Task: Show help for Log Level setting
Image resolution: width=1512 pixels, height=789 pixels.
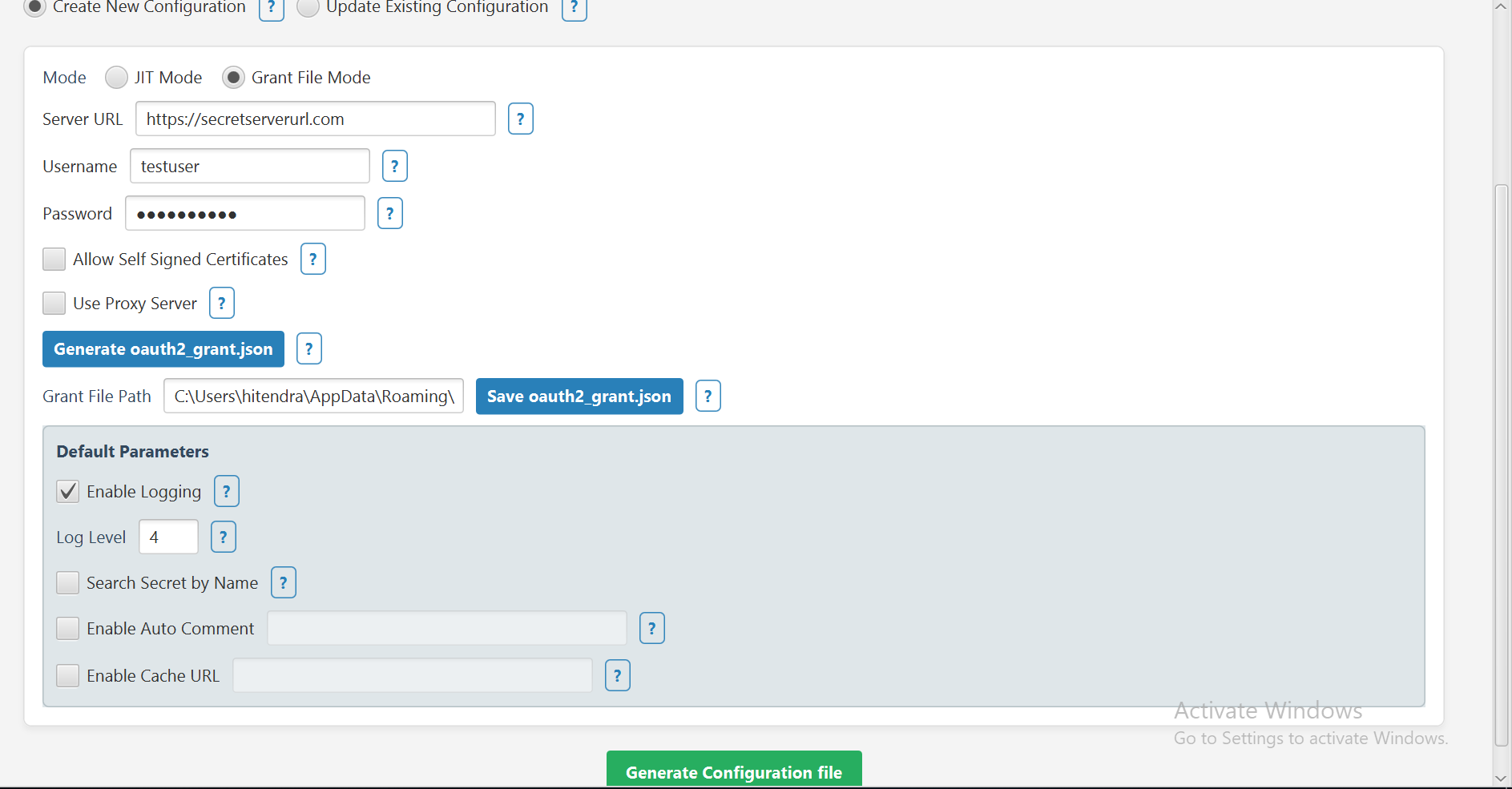Action: 223,537
